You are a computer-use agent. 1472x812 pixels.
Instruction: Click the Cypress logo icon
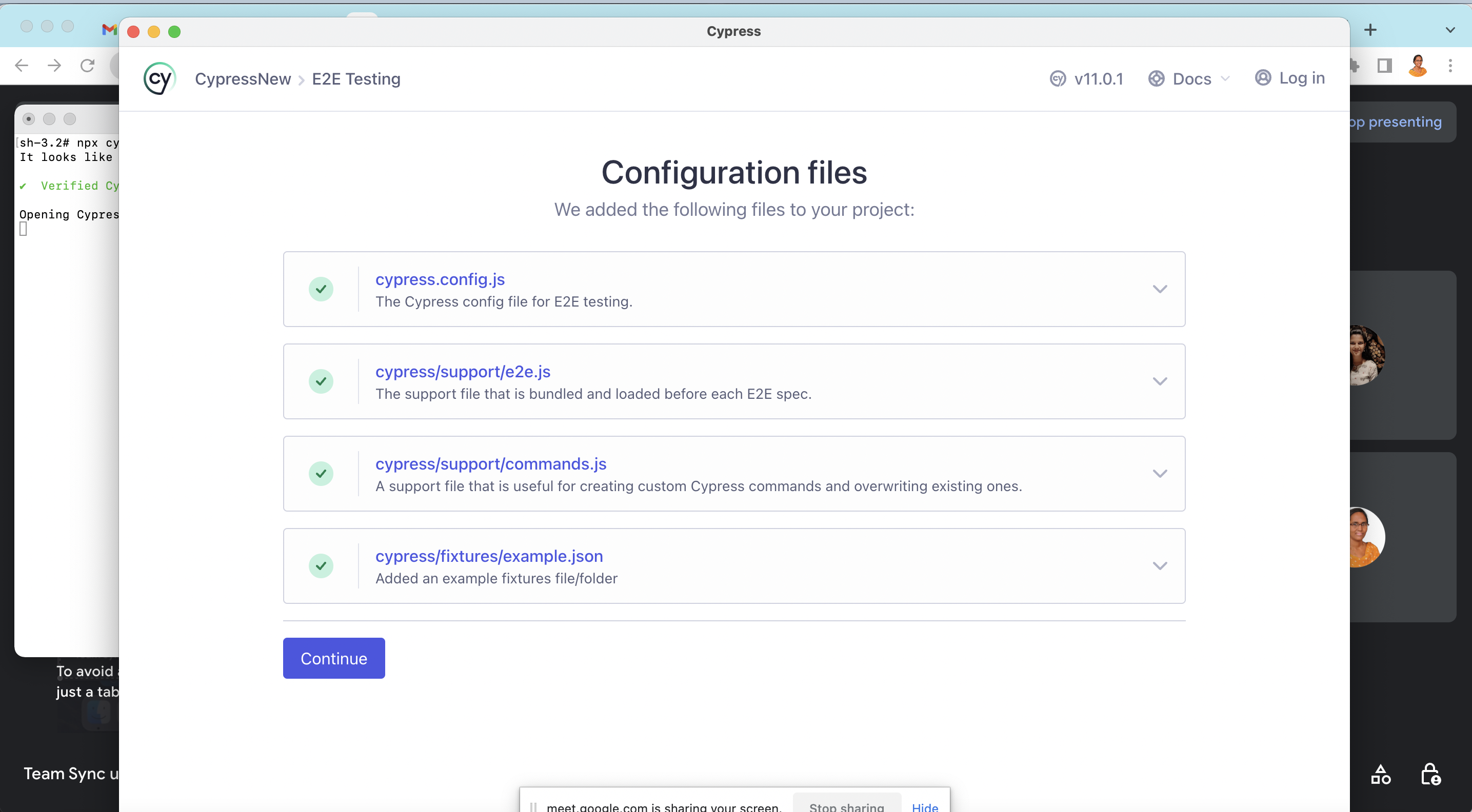point(160,78)
